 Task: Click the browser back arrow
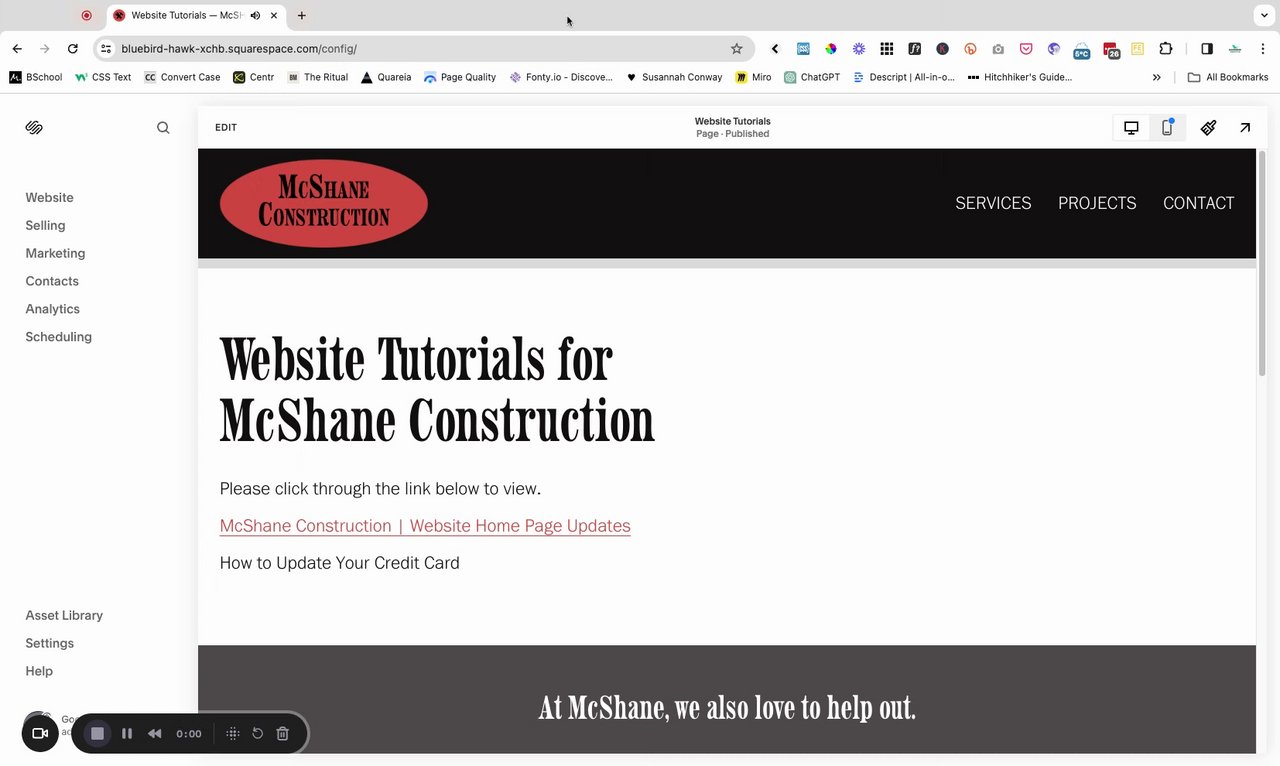pyautogui.click(x=17, y=48)
